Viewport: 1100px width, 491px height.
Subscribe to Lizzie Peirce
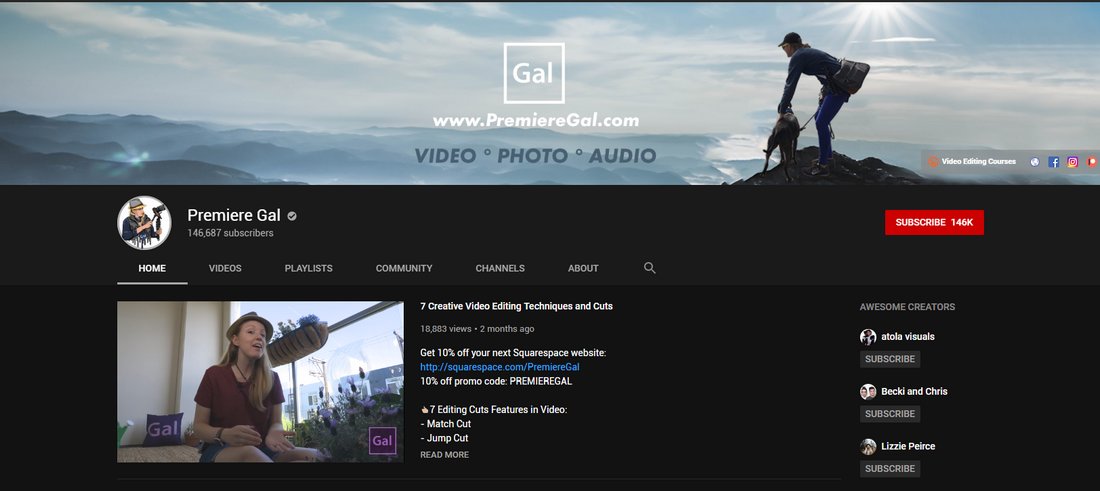click(890, 469)
